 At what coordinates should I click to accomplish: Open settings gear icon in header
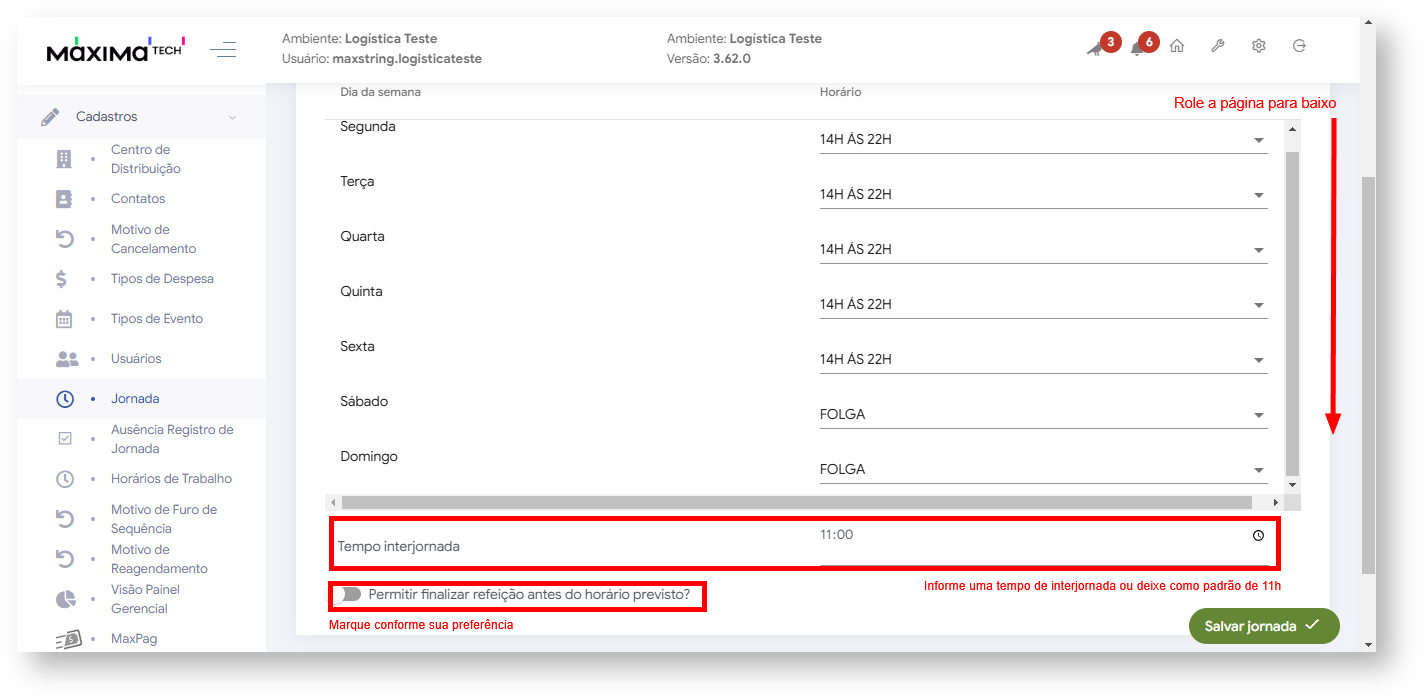pyautogui.click(x=1258, y=46)
